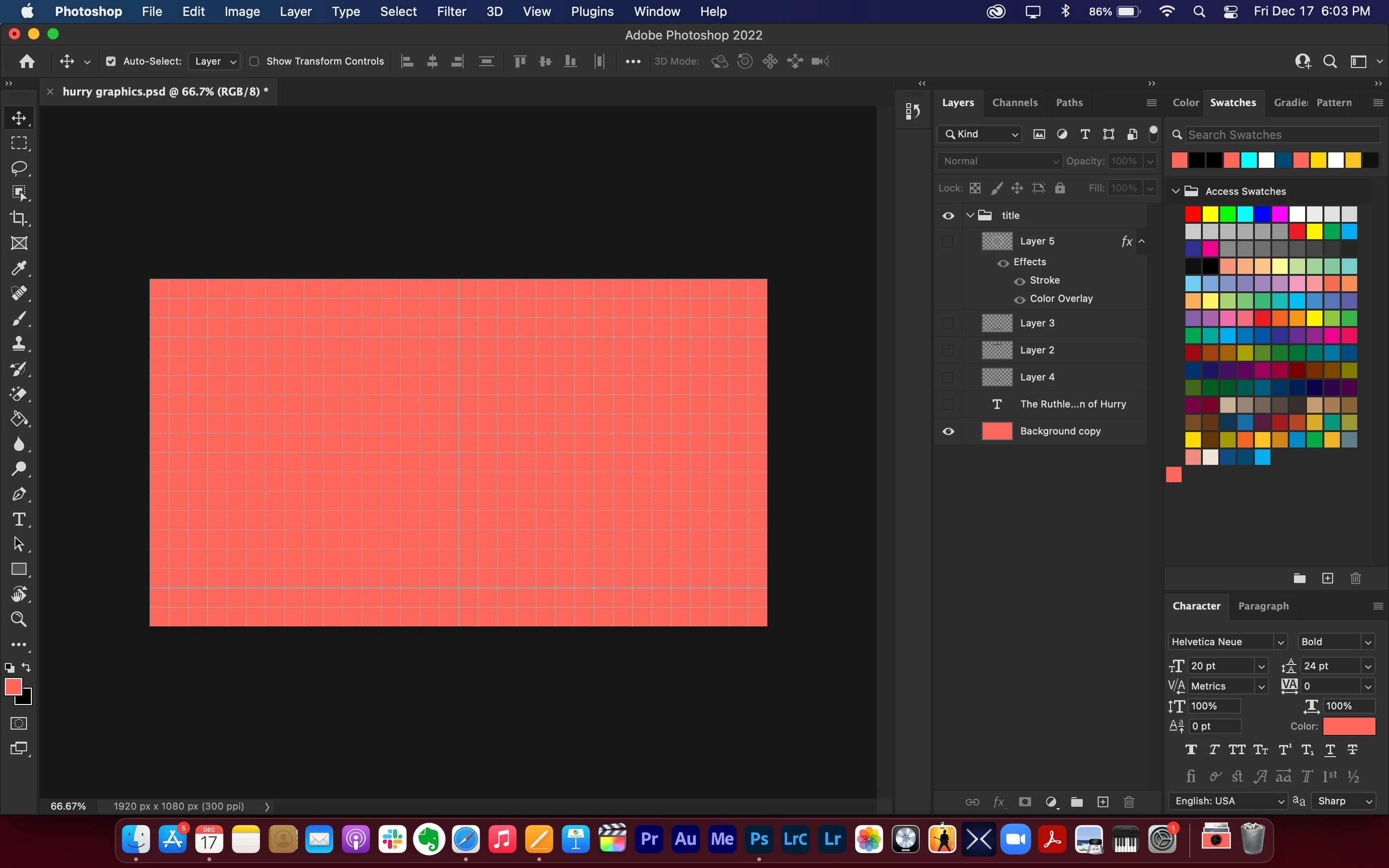The height and width of the screenshot is (868, 1389).
Task: Show Layer 3 visibility
Action: pyautogui.click(x=948, y=323)
